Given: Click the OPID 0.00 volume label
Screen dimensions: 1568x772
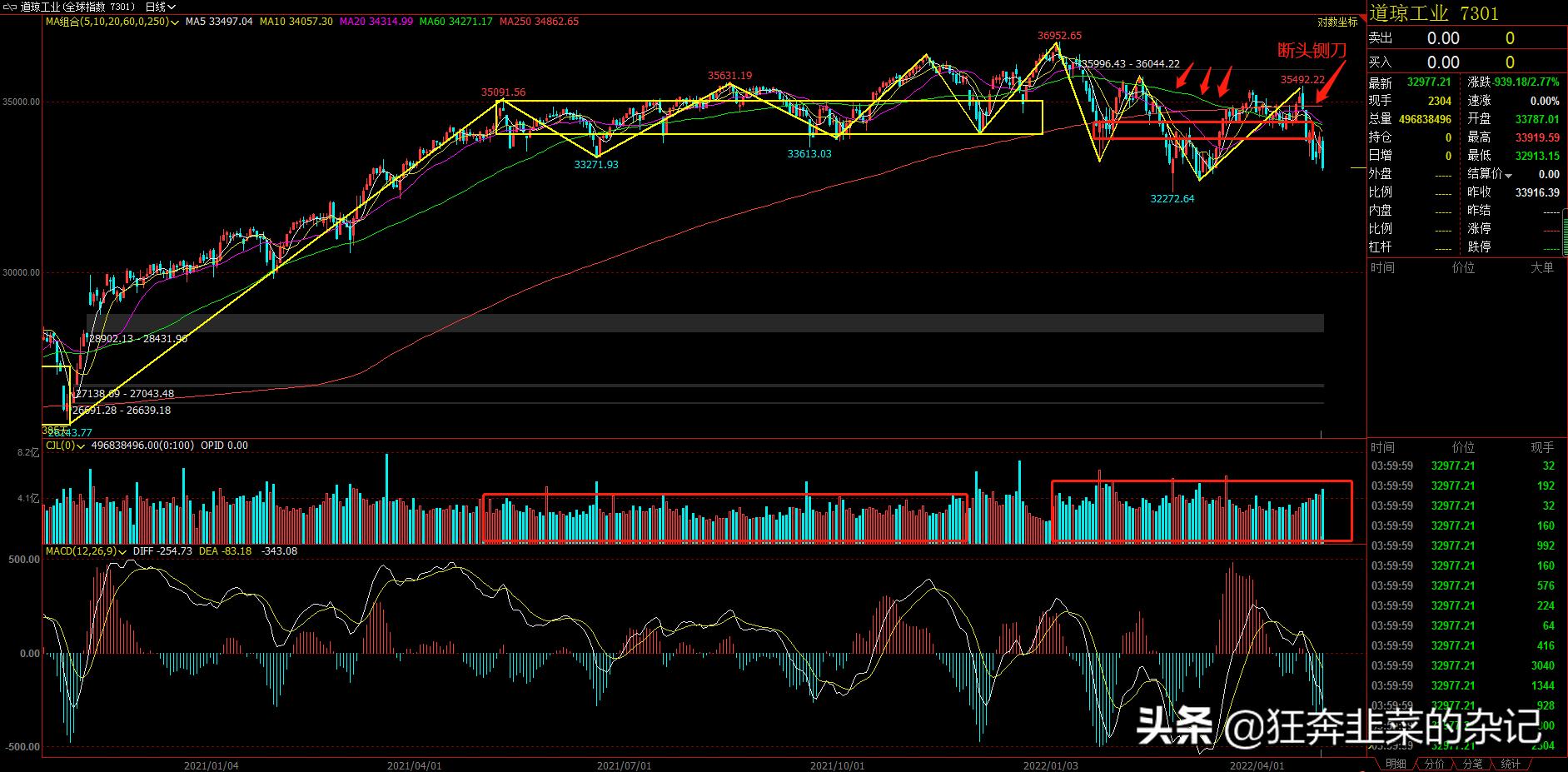Looking at the screenshot, I should click(224, 446).
